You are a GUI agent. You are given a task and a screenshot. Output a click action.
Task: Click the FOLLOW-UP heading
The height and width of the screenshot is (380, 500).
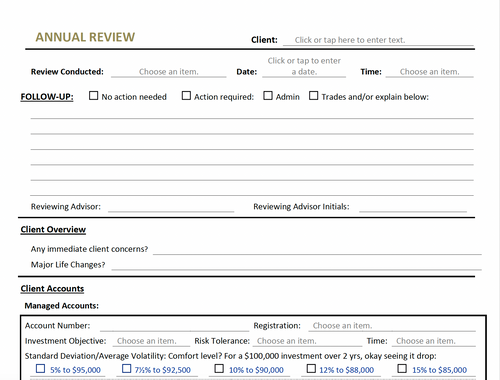pos(47,97)
